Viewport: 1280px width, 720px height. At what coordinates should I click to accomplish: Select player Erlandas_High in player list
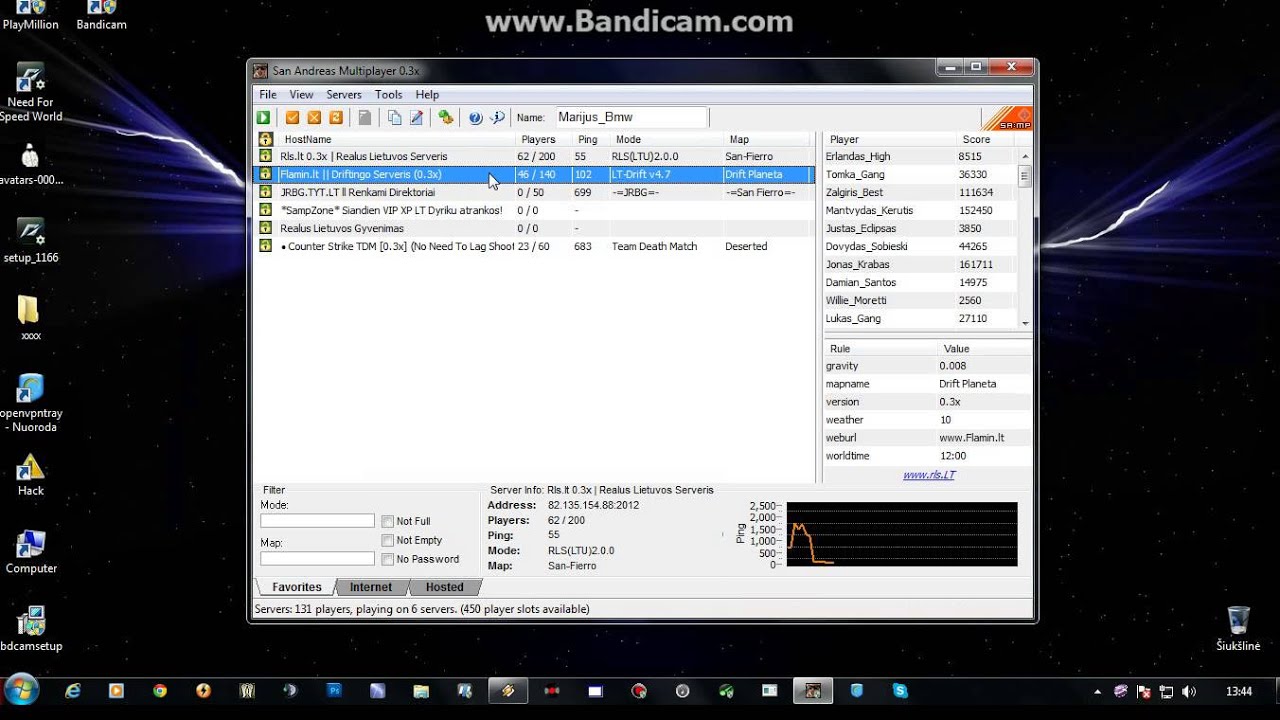920,157
